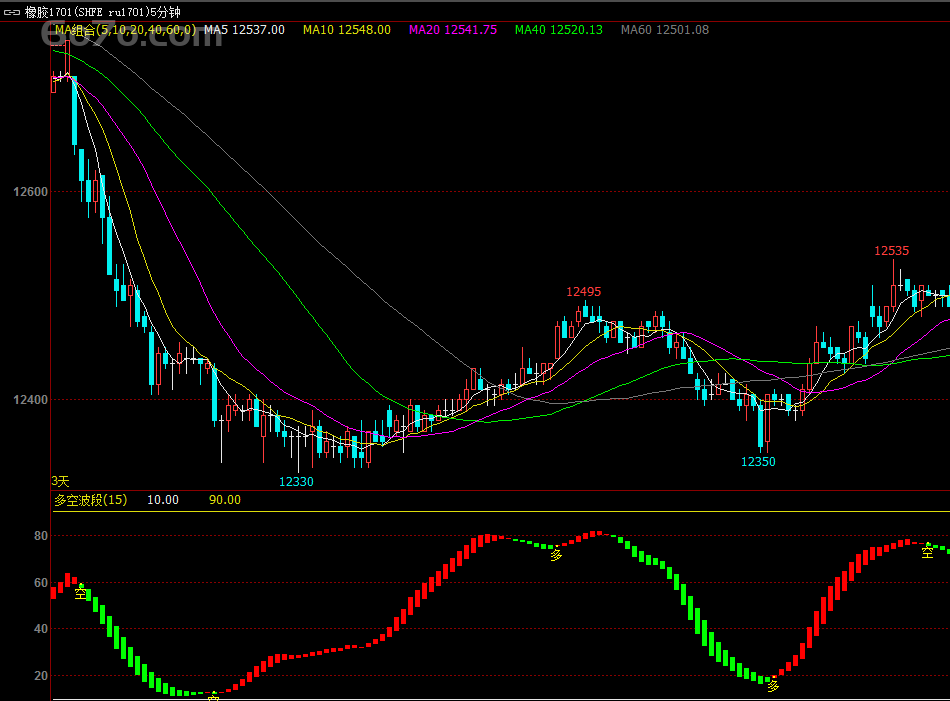Click the 12330 low price marker
Image resolution: width=950 pixels, height=701 pixels.
296,482
